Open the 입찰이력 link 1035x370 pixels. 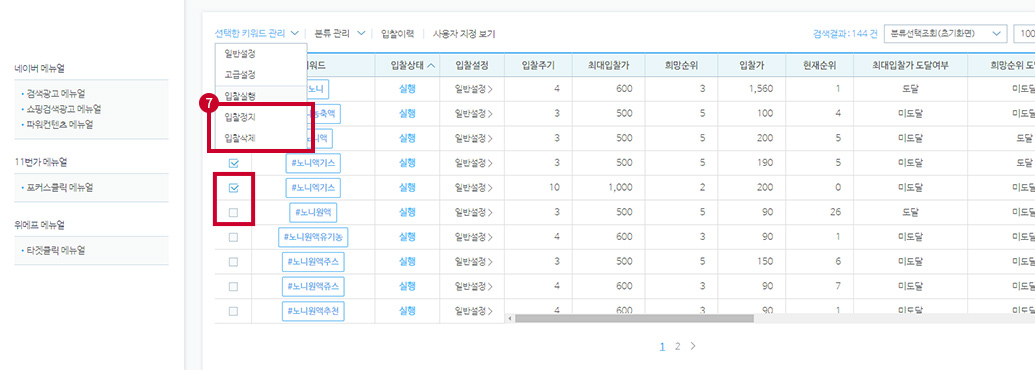[398, 33]
